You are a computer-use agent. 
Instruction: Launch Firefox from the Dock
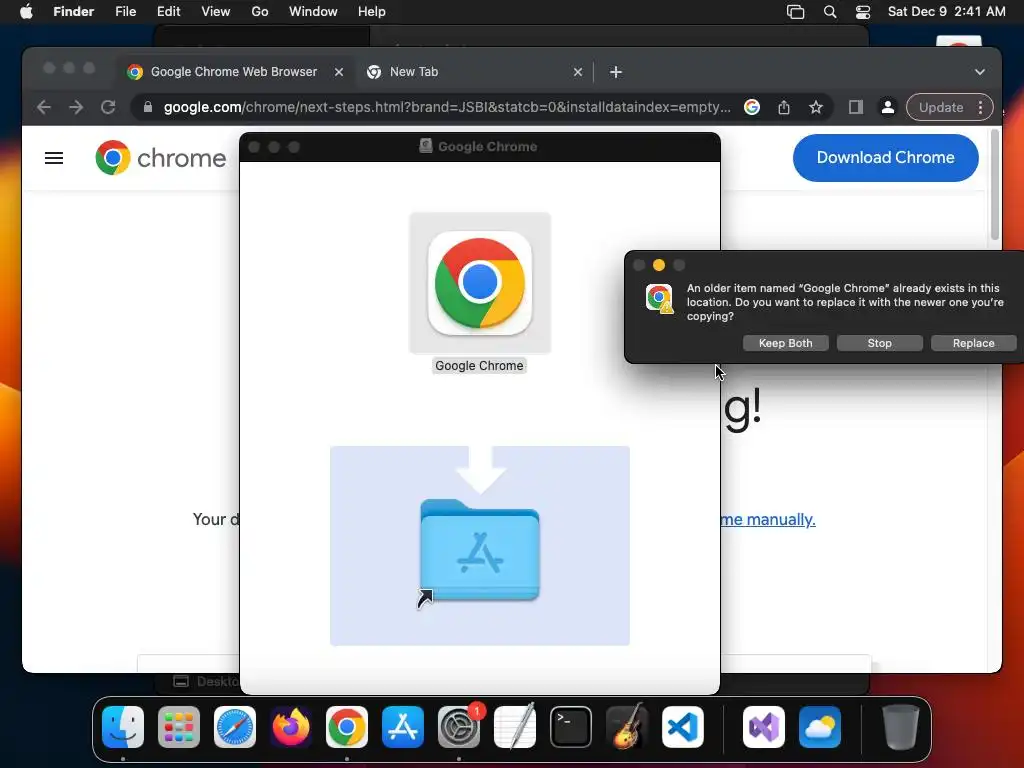(x=291, y=727)
